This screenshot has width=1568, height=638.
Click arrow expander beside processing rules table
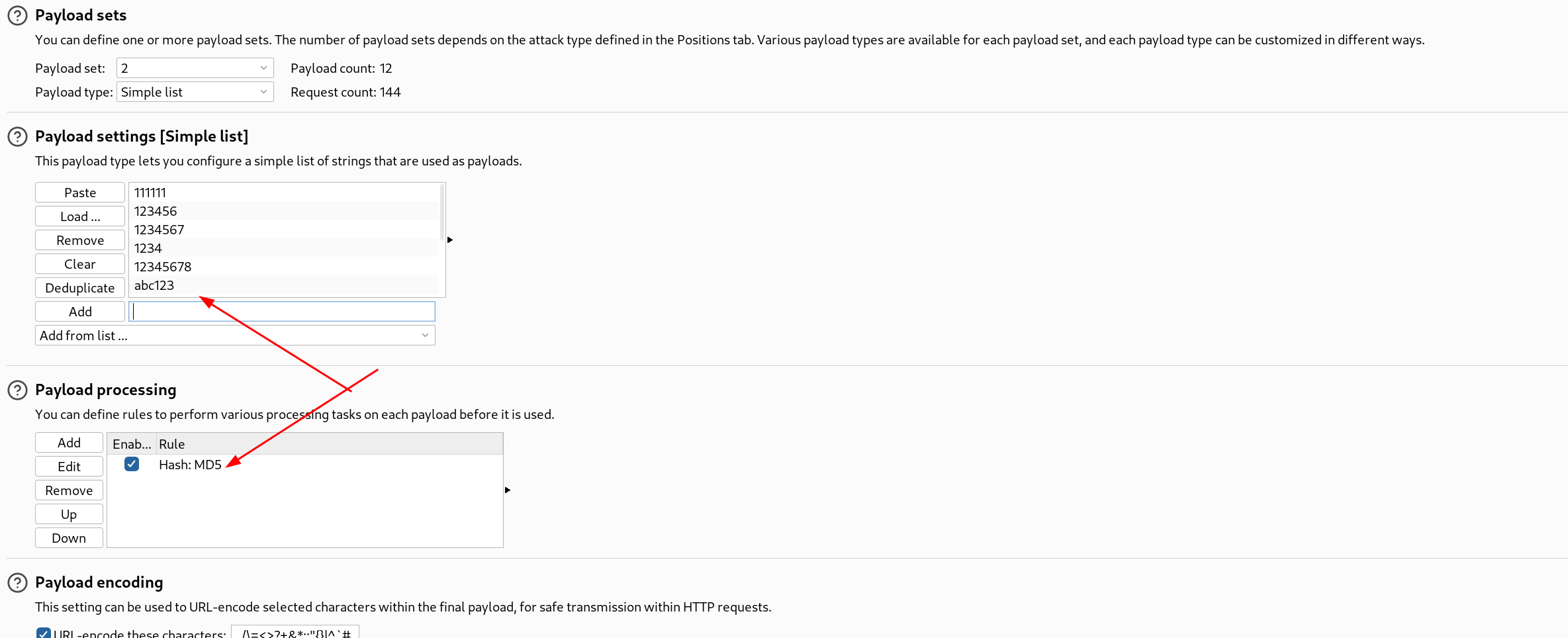point(508,490)
